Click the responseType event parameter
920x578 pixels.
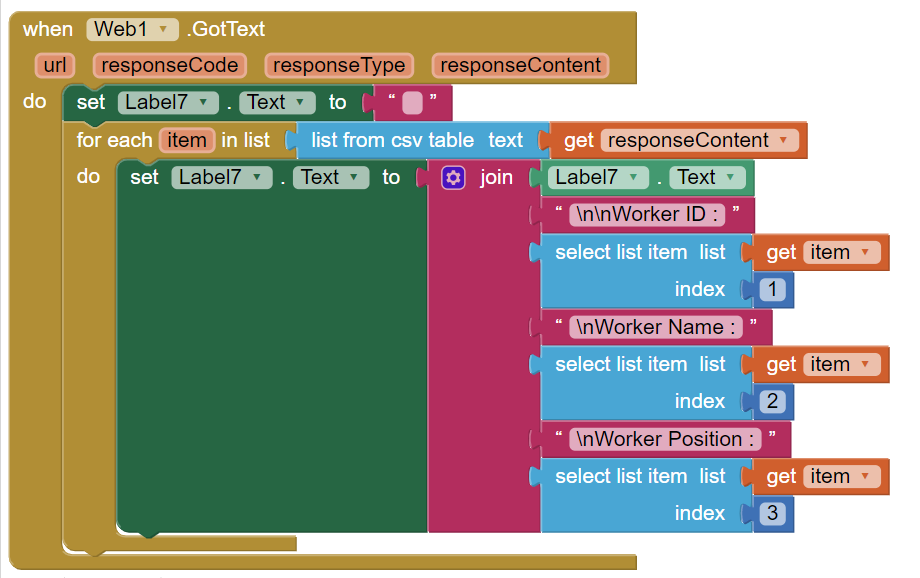coord(339,66)
